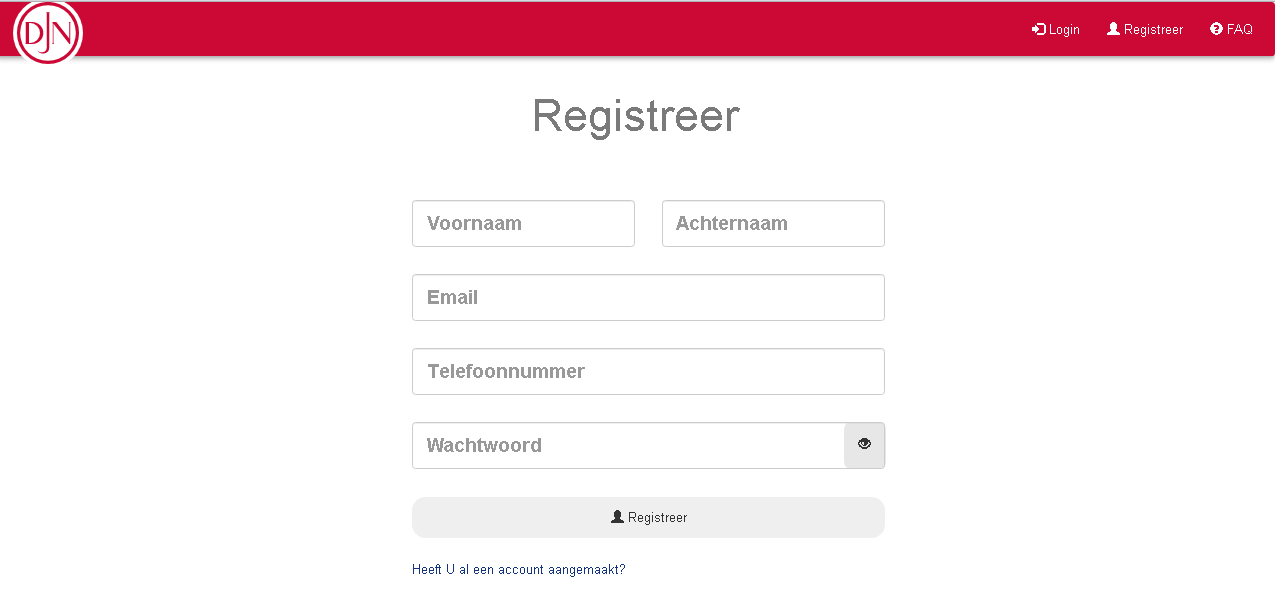Viewport: 1275px width, 609px height.
Task: Click the 'Login' text label in header
Action: (x=1064, y=30)
